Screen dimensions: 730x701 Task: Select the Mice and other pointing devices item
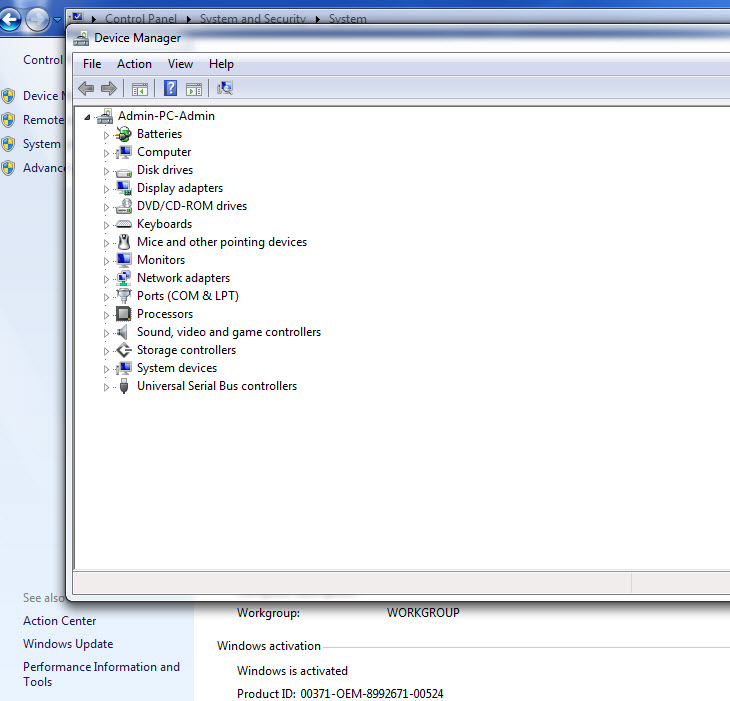[x=221, y=242]
